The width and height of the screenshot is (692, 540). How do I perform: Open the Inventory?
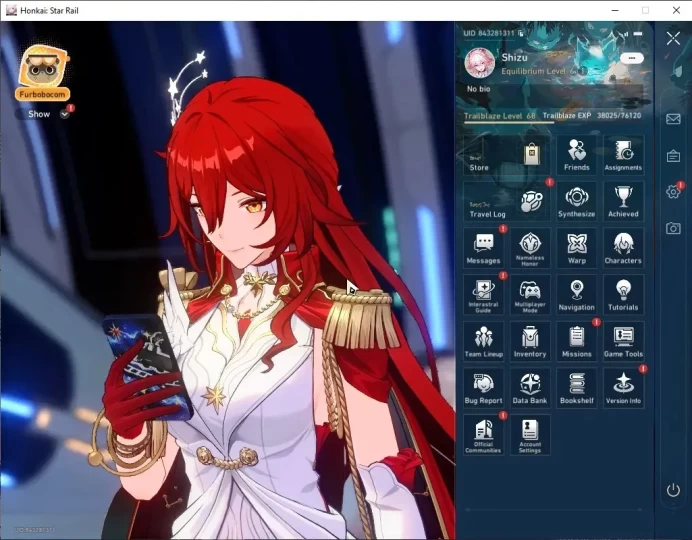coord(530,341)
